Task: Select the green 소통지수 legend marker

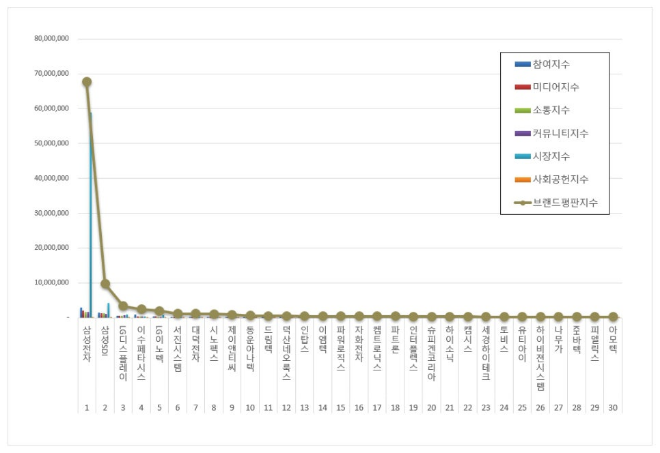Action: (522, 110)
